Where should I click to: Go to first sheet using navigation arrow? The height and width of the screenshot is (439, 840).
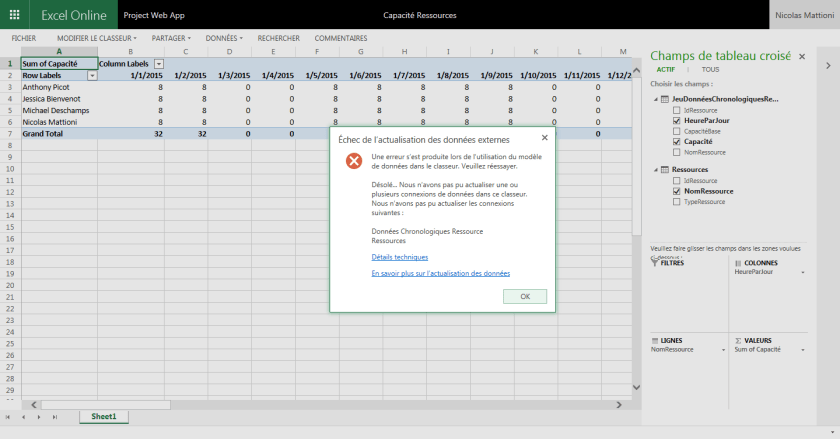coord(8,416)
